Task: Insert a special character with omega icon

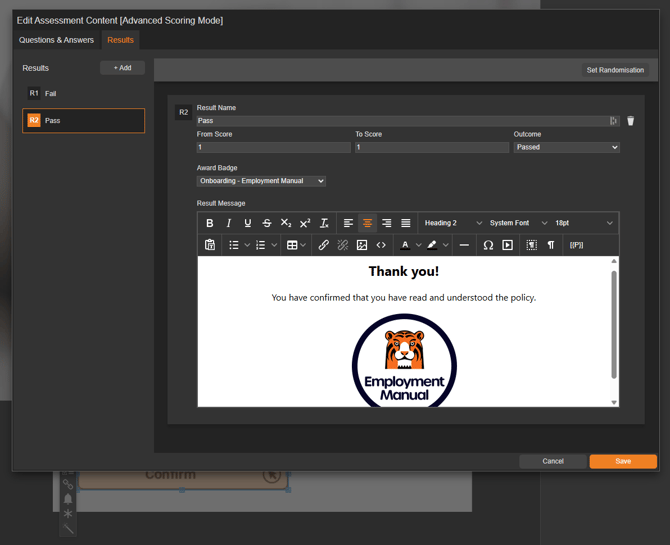Action: (488, 245)
